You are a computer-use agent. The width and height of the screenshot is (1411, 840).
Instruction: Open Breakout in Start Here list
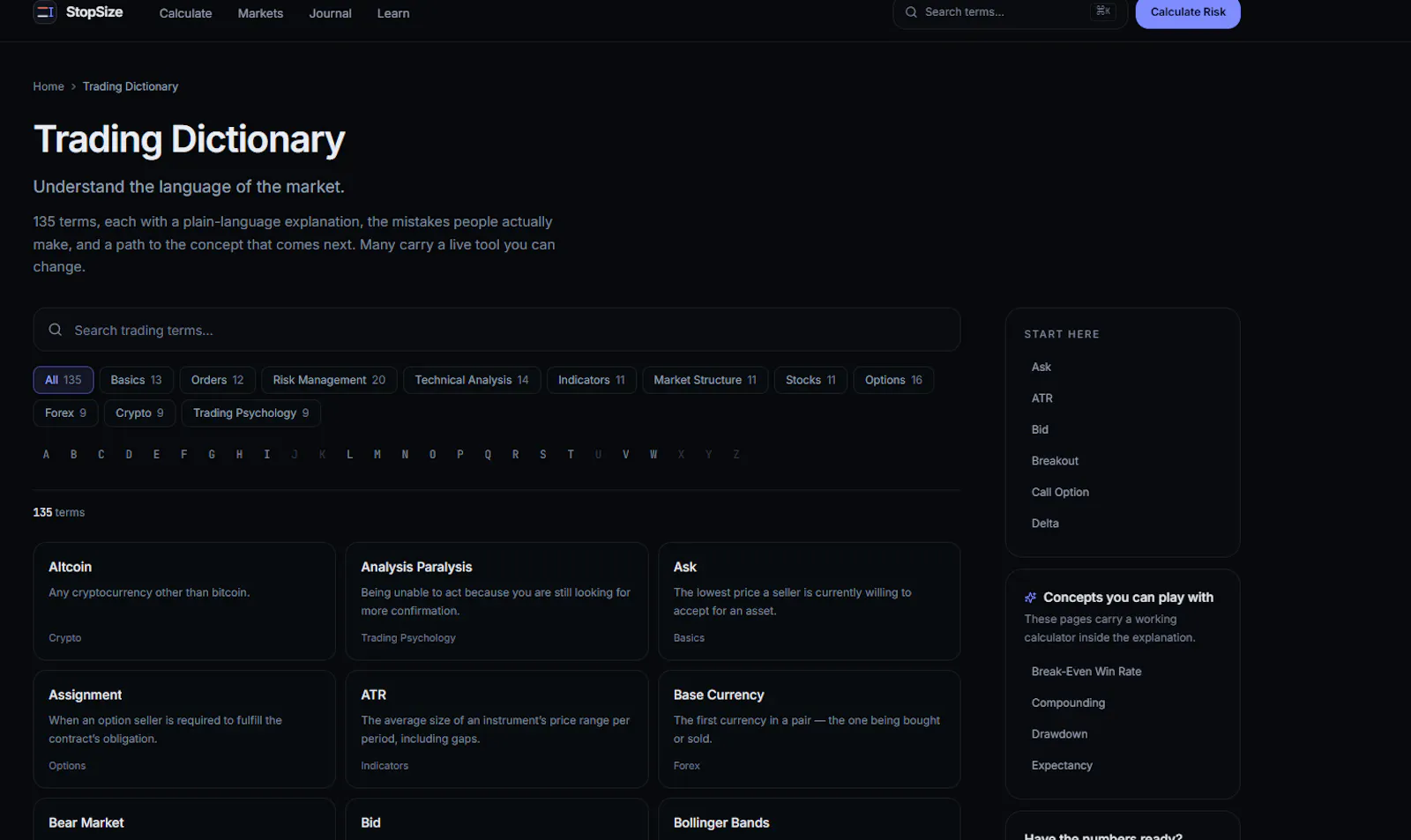point(1055,461)
